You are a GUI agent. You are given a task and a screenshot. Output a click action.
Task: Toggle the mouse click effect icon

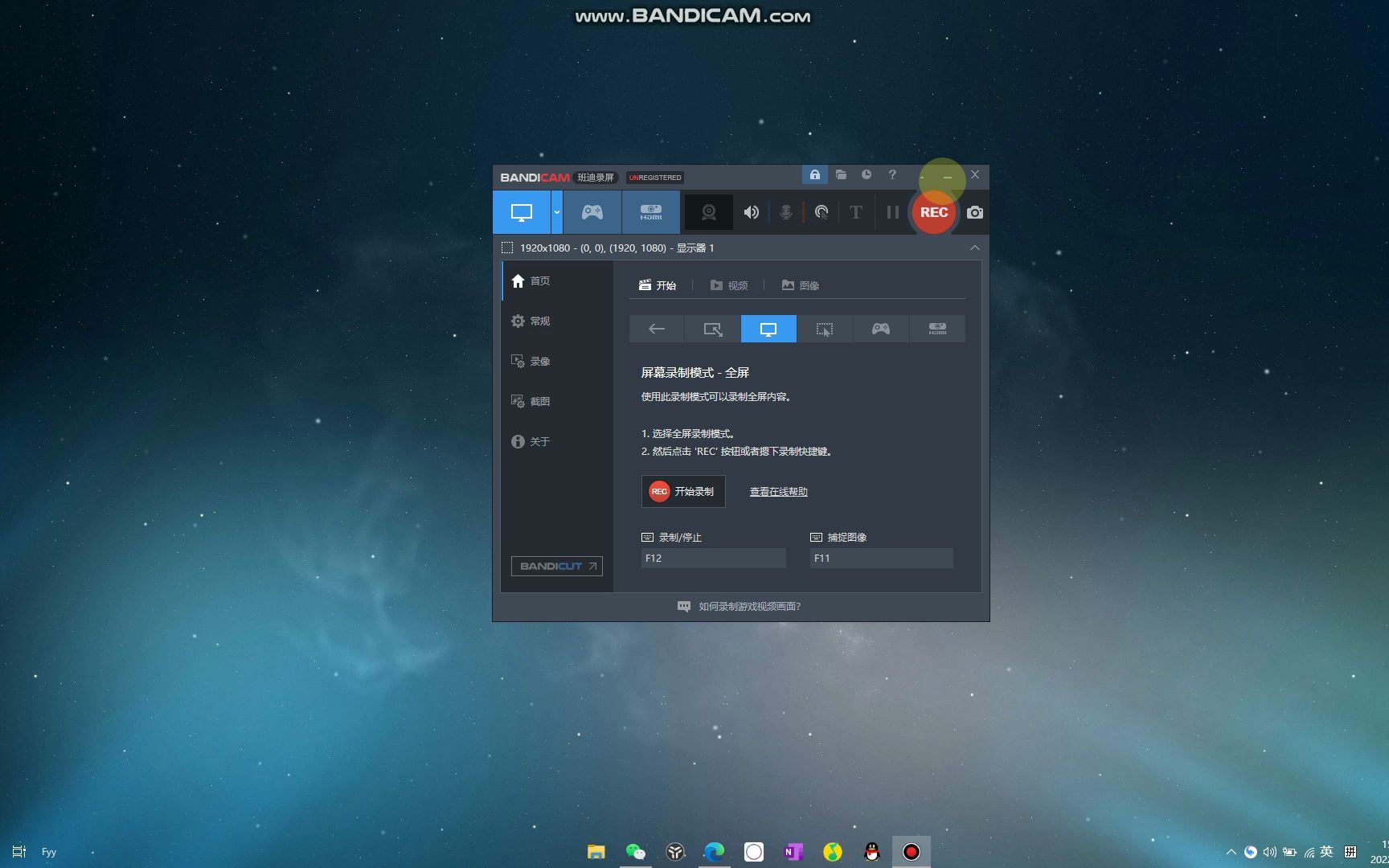pyautogui.click(x=822, y=212)
